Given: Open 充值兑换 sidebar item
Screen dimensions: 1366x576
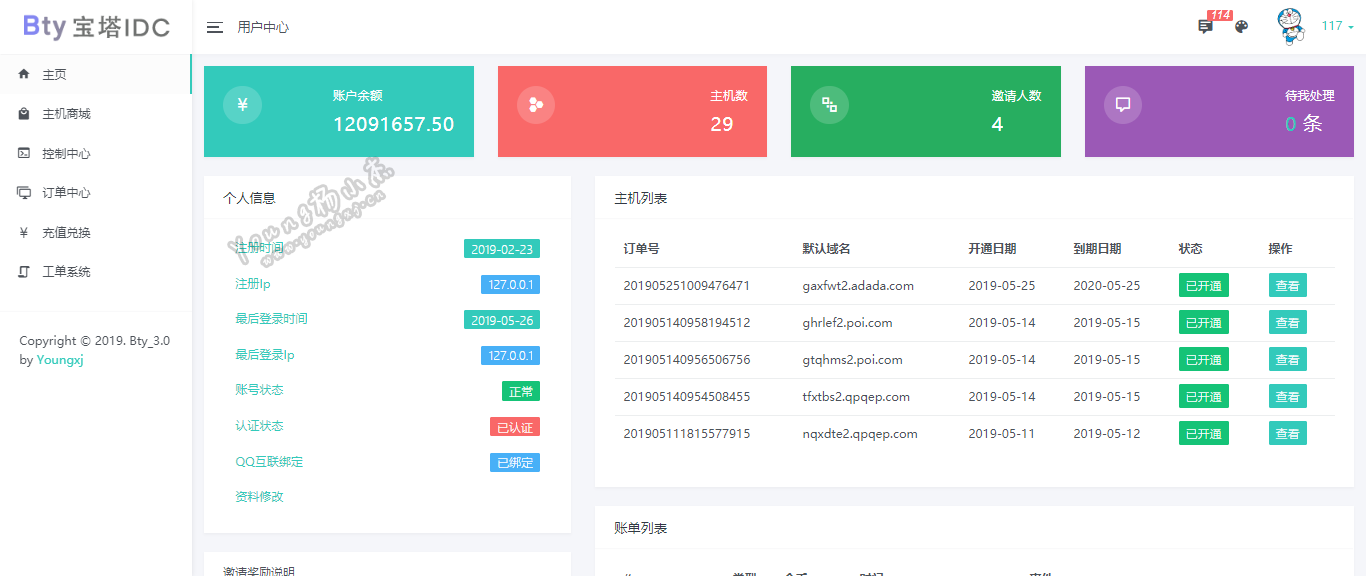Looking at the screenshot, I should [66, 233].
